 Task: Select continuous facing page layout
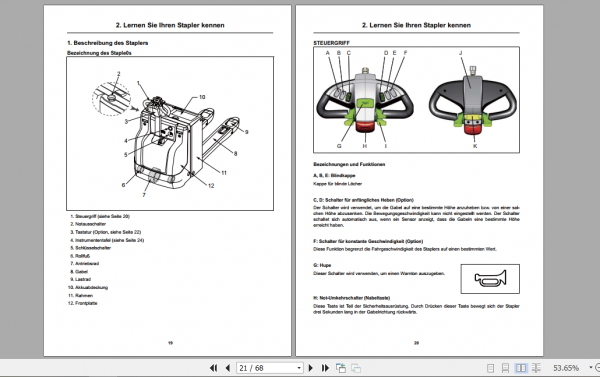click(536, 368)
